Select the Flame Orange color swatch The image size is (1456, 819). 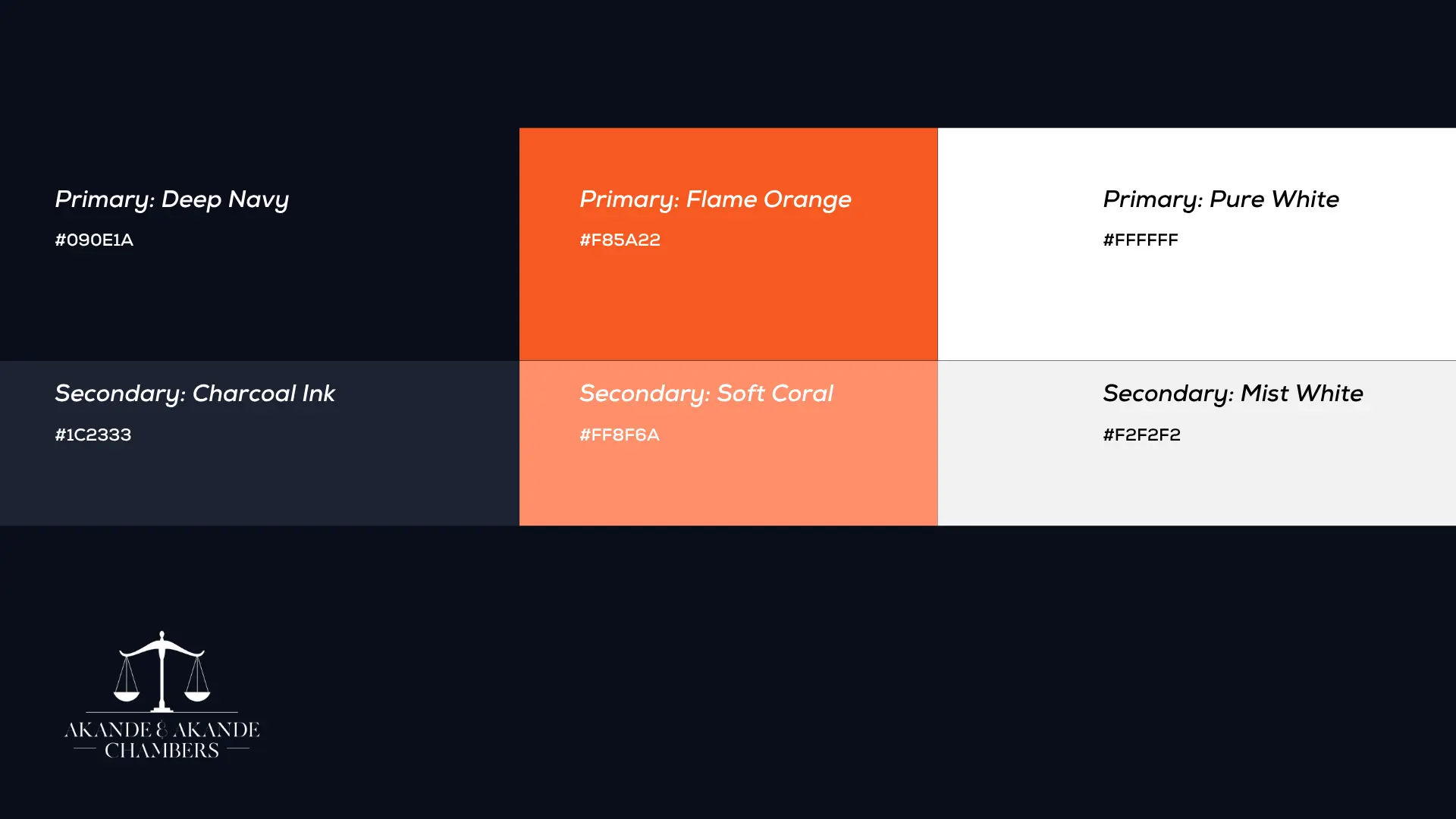coord(728,303)
